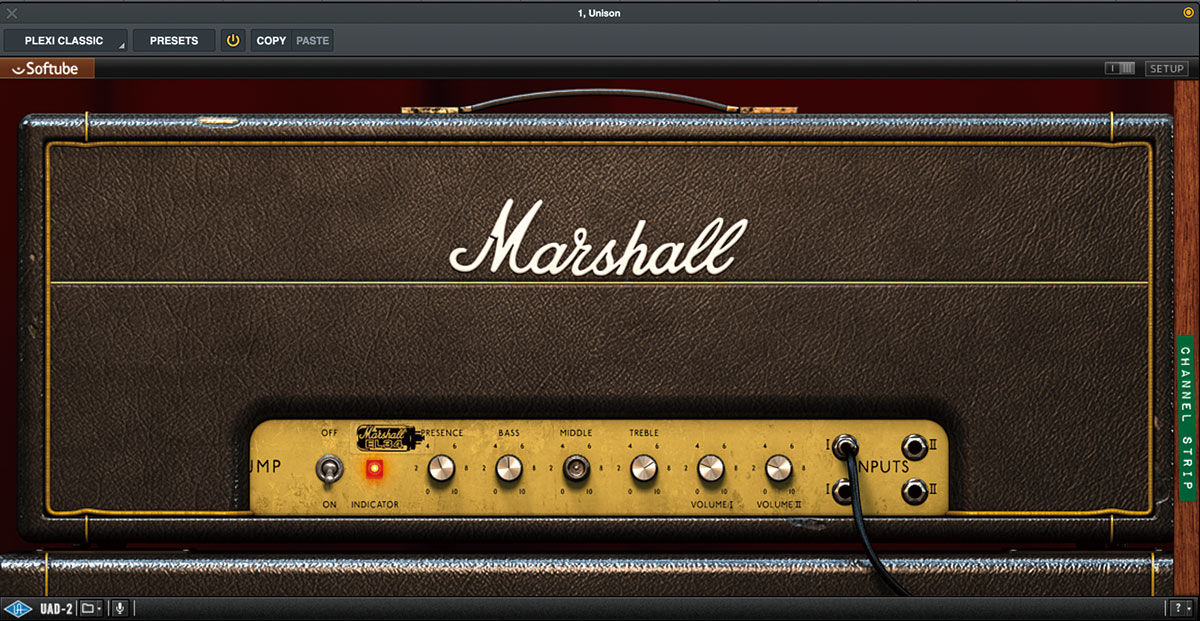The image size is (1200, 621).
Task: Flip the amp OFF/ON power toggle switch
Action: pyautogui.click(x=329, y=468)
